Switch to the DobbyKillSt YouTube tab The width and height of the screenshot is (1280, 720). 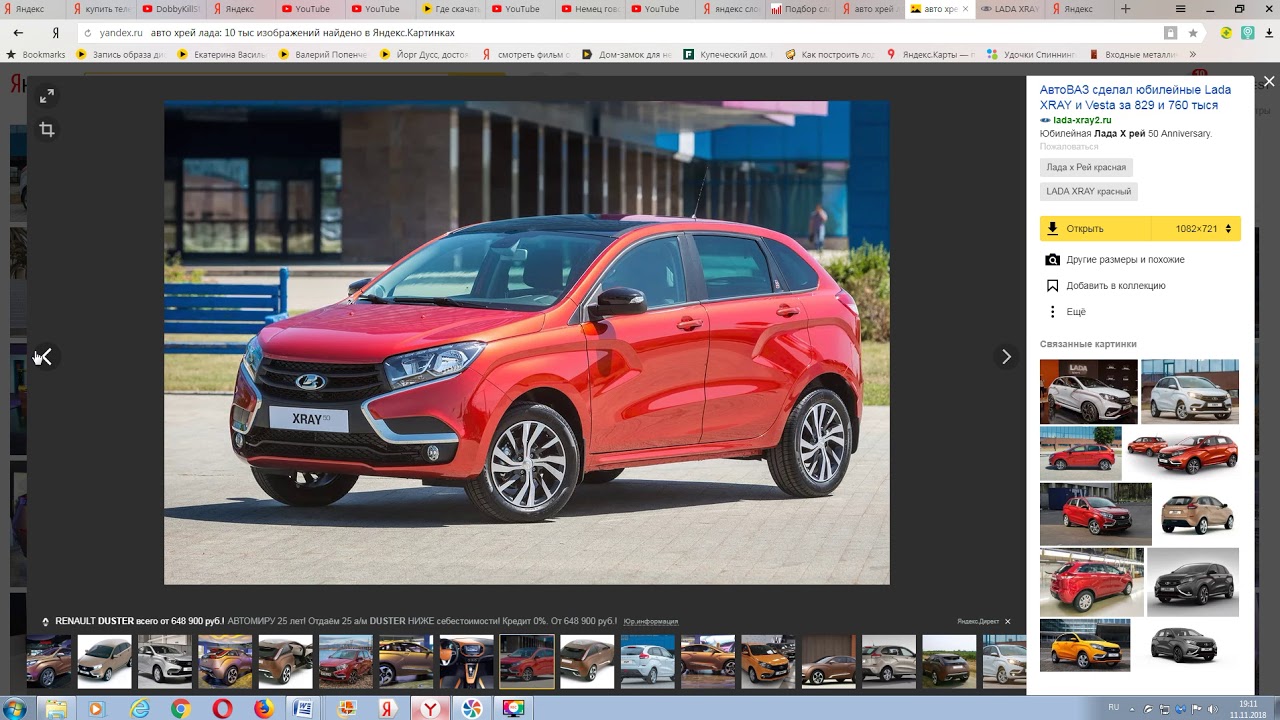pos(169,9)
